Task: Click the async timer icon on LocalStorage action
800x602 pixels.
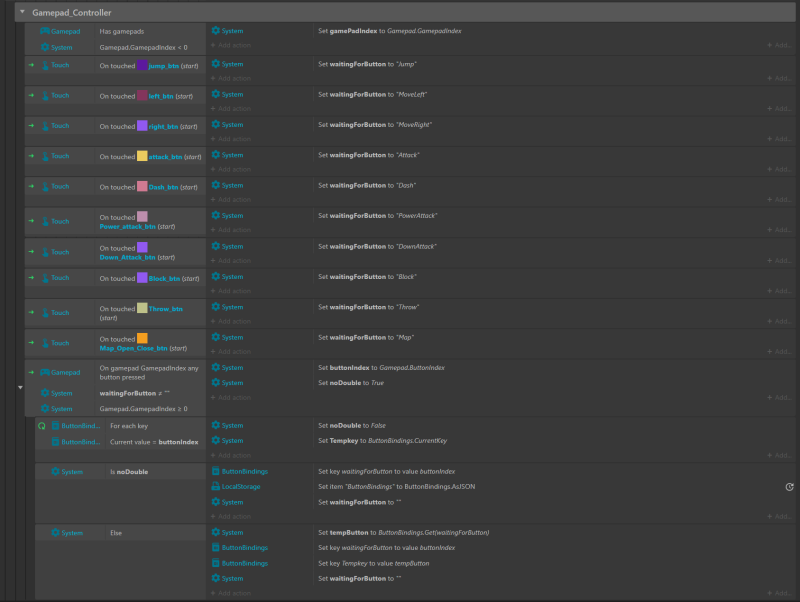Action: pos(790,486)
